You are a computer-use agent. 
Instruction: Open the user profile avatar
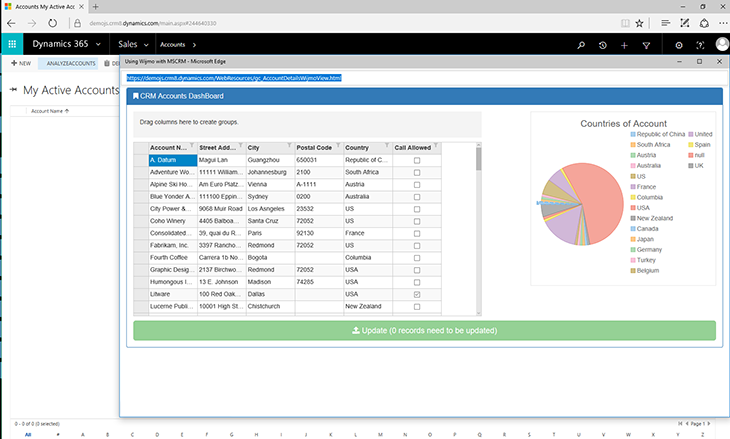pos(722,44)
